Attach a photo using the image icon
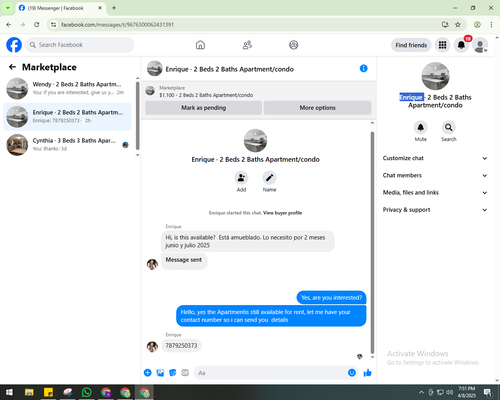This screenshot has height=400, width=500. point(160,373)
